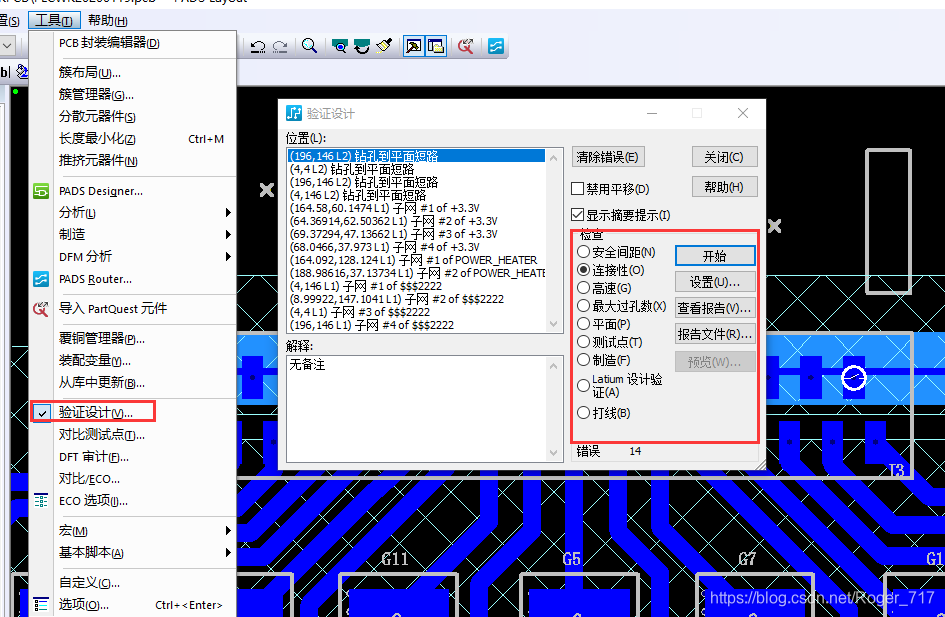Screen dimensions: 945x617
Task: Click the 开始 button to start check
Action: click(x=715, y=256)
